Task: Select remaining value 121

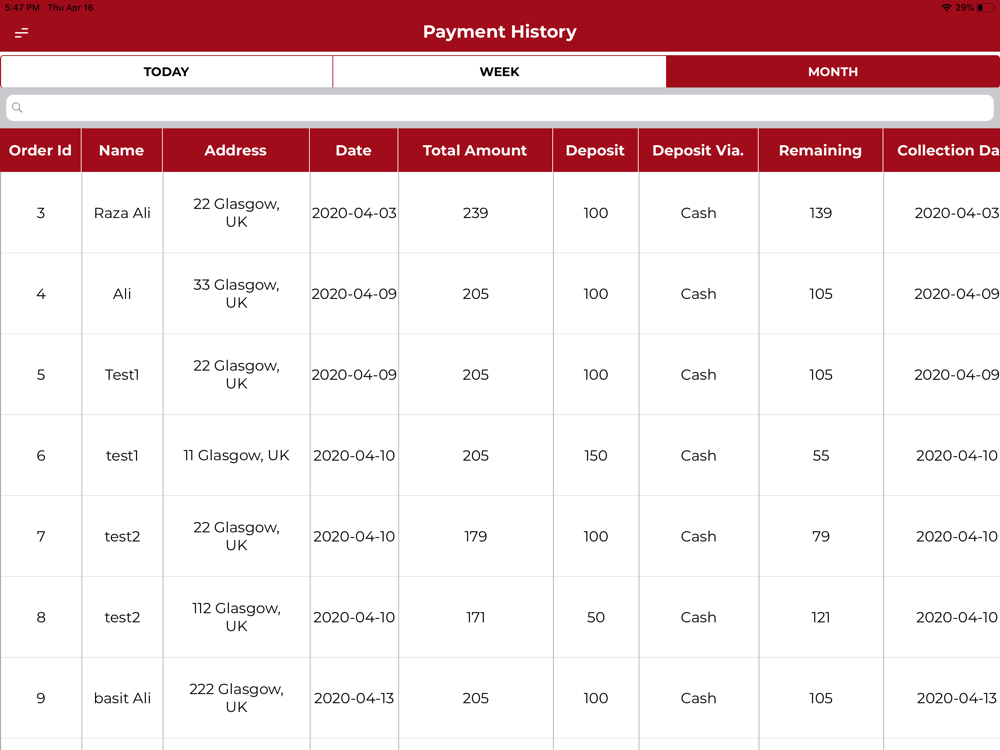Action: pyautogui.click(x=821, y=618)
